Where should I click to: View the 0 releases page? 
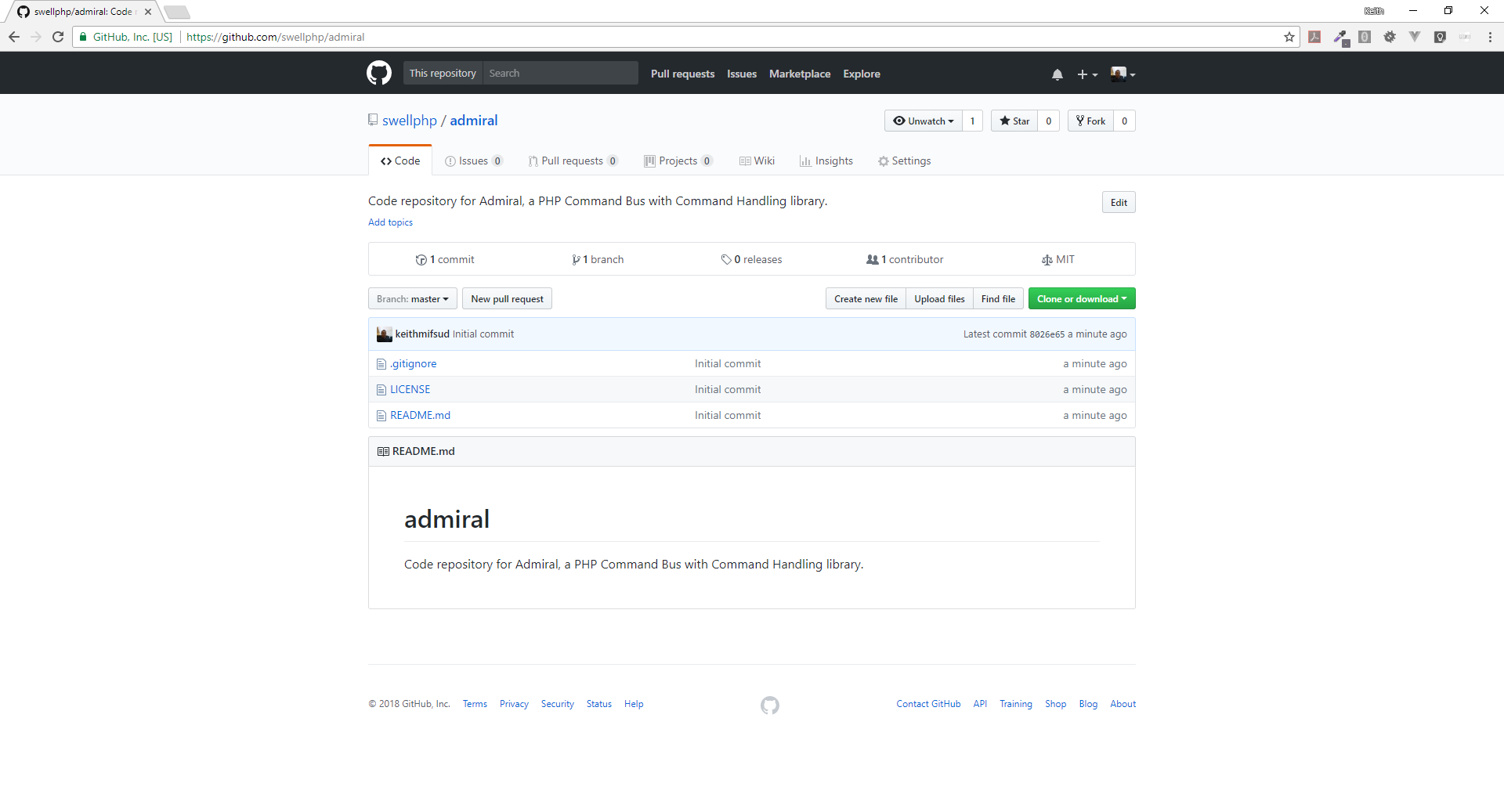[751, 259]
